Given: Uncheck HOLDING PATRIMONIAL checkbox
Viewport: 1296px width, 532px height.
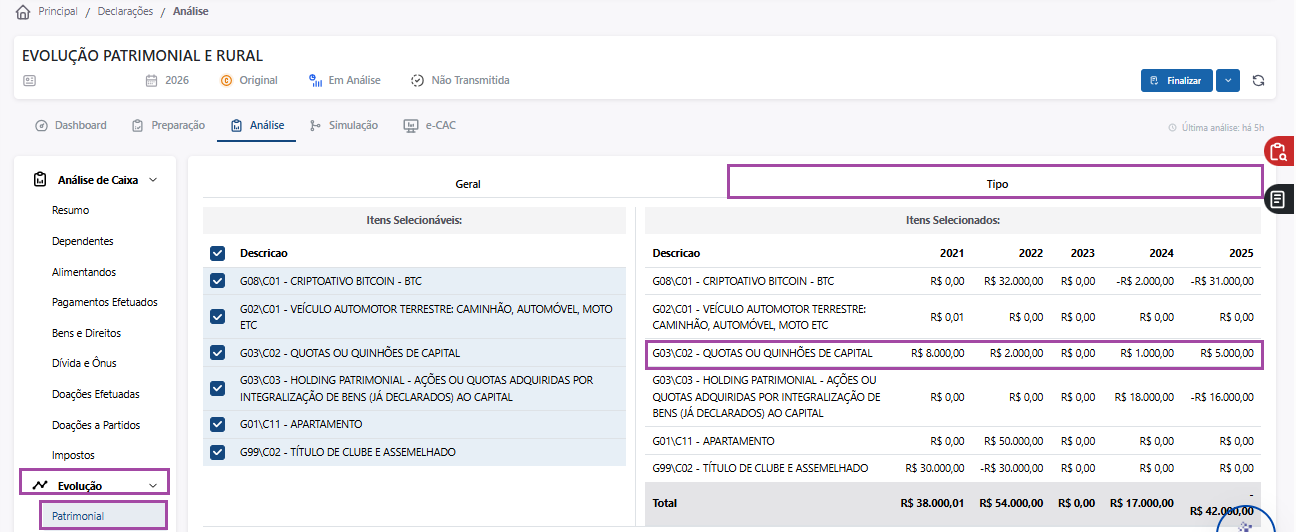Looking at the screenshot, I should [217, 388].
